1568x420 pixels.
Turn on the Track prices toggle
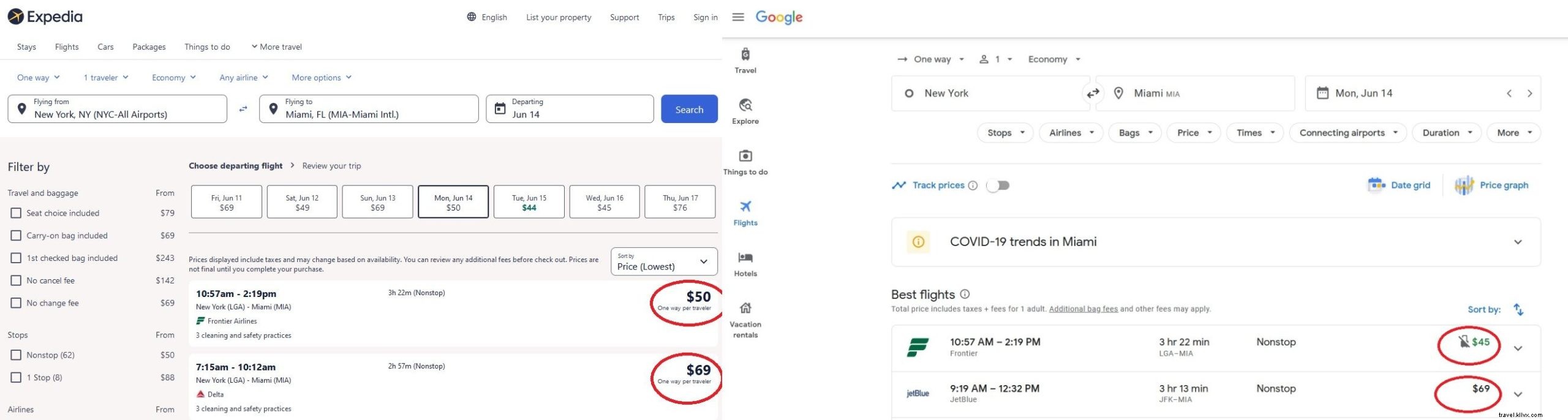(x=998, y=186)
